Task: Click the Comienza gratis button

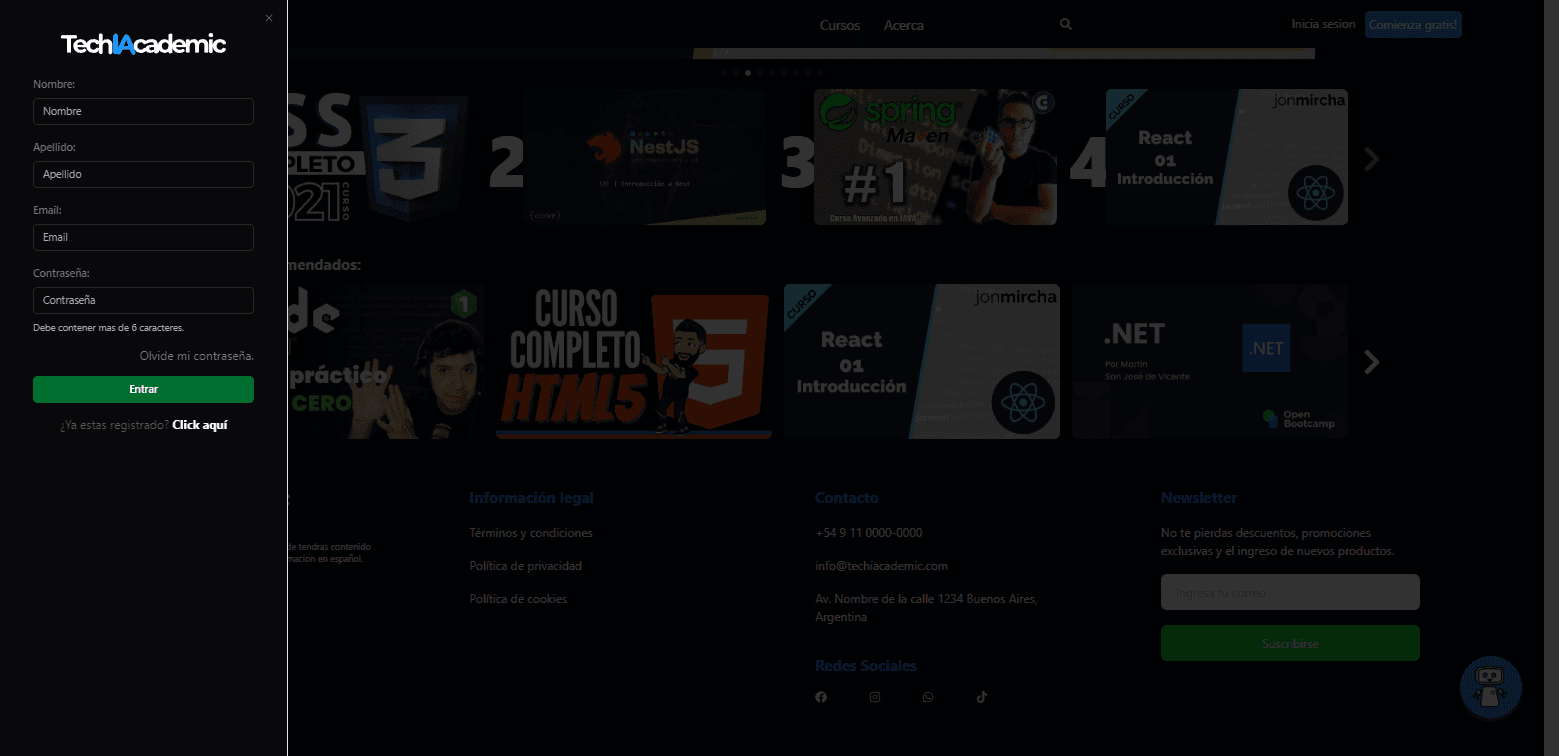Action: [1413, 25]
